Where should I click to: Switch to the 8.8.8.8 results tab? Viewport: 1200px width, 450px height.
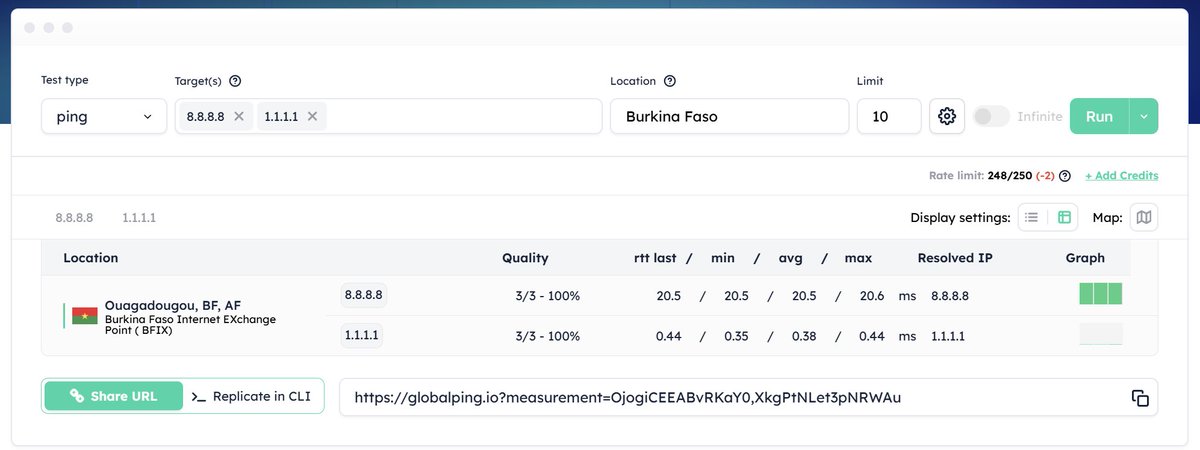pyautogui.click(x=74, y=217)
